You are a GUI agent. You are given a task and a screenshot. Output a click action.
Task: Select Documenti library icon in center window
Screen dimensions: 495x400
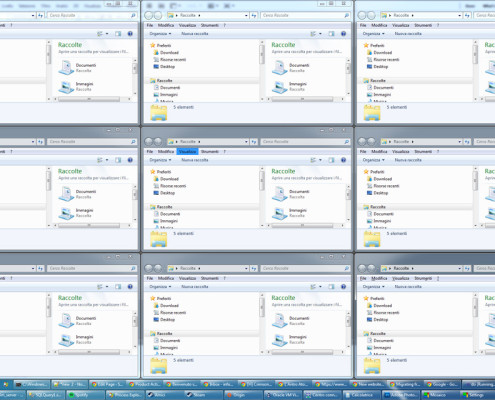pos(279,194)
